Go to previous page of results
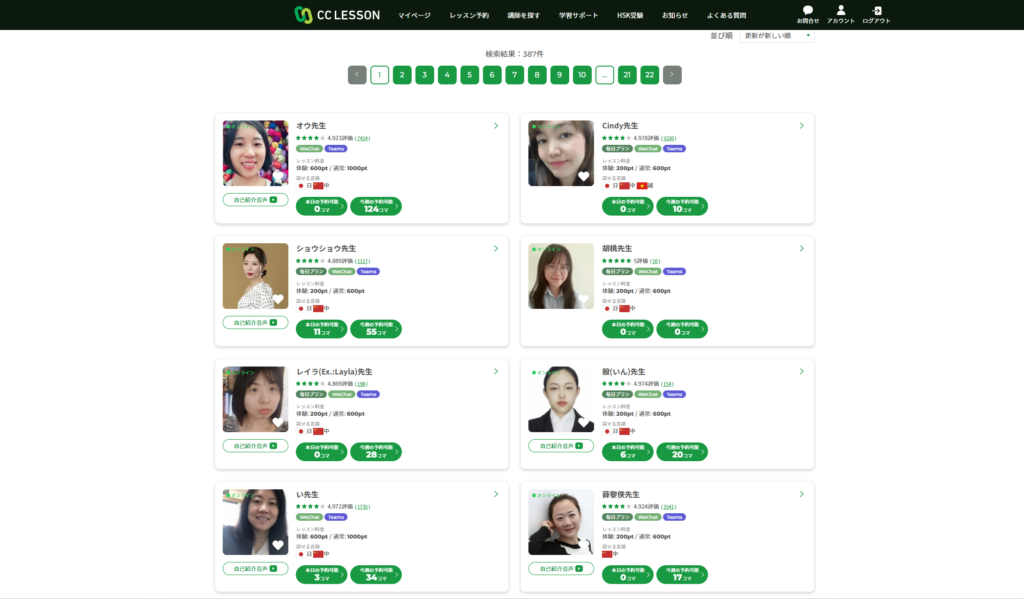The width and height of the screenshot is (1024, 599). [357, 75]
